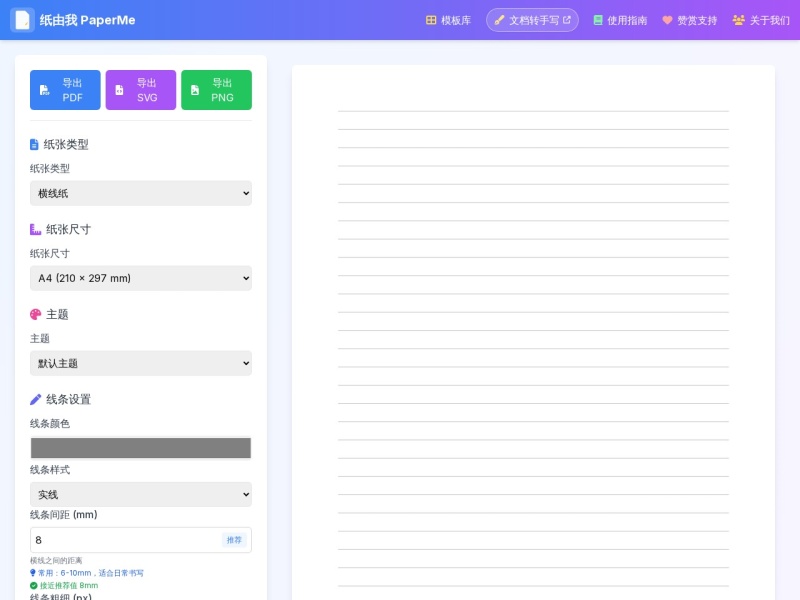This screenshot has width=800, height=600.
Task: Click the PNG file icon
Action: 195,90
